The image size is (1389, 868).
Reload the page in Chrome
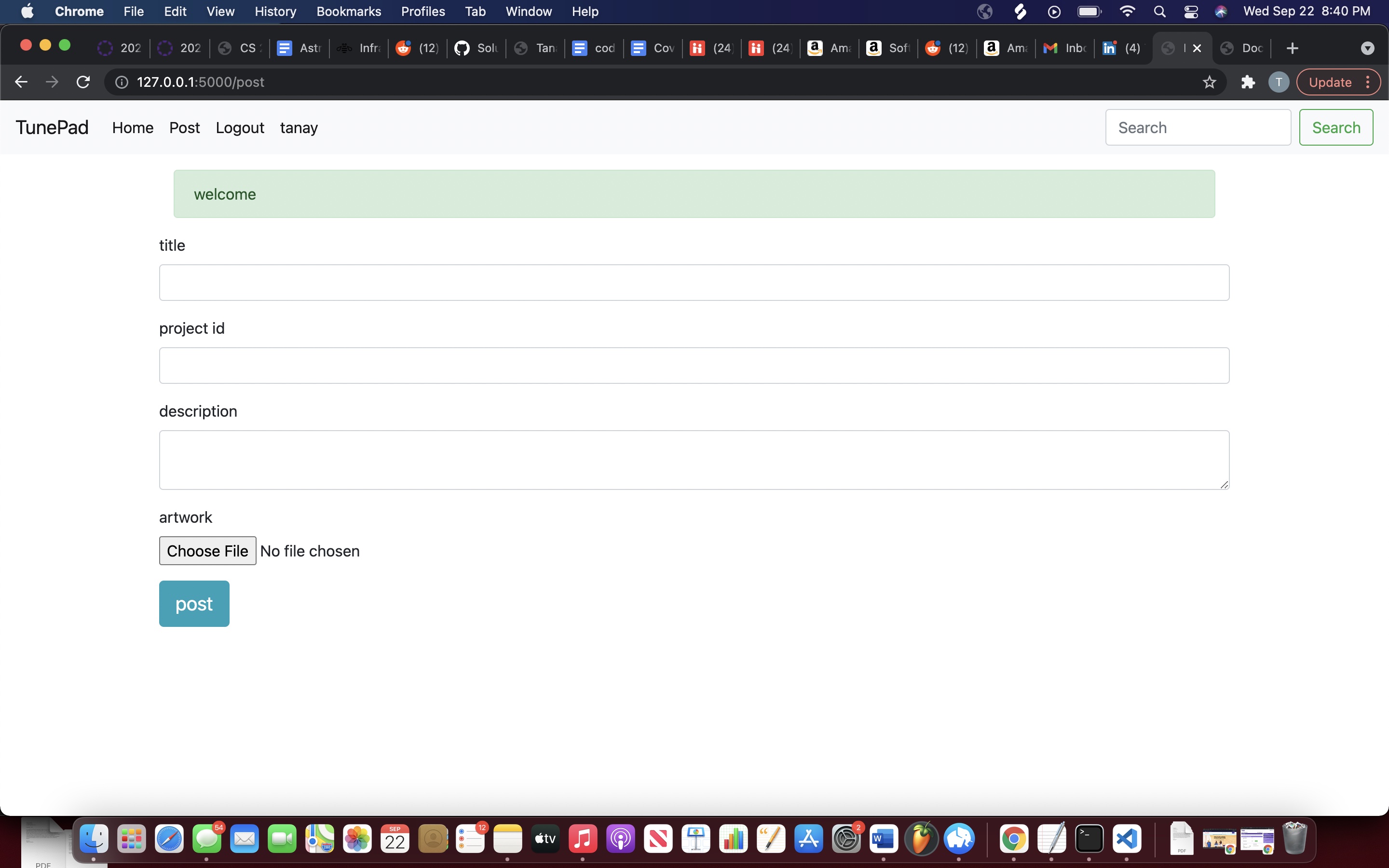[82, 81]
